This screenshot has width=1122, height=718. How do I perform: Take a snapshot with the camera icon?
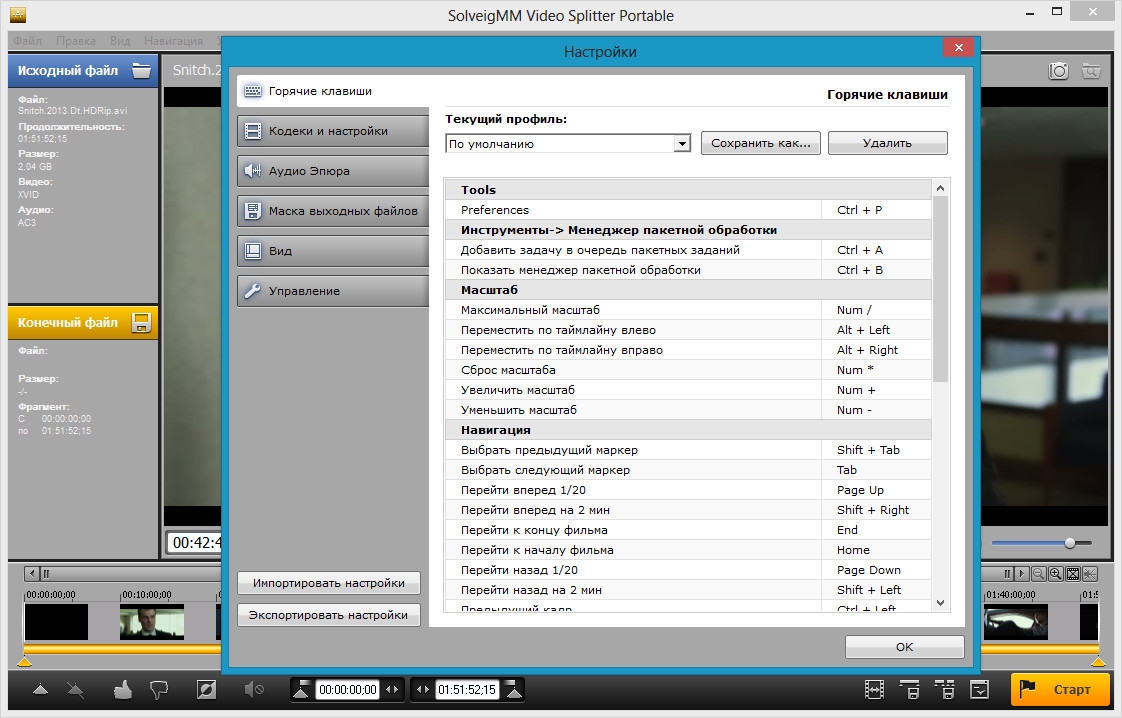tap(1058, 71)
